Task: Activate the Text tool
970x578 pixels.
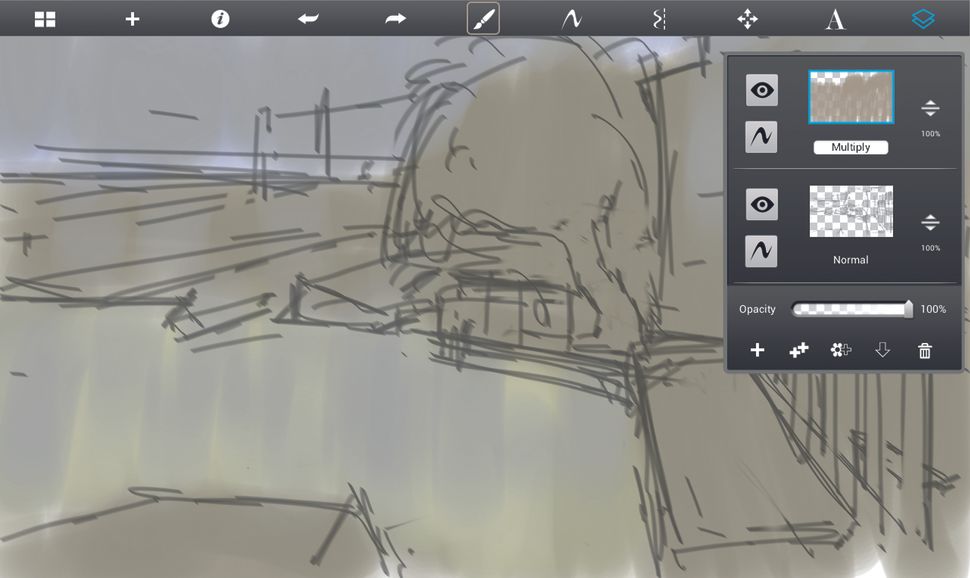Action: point(835,18)
